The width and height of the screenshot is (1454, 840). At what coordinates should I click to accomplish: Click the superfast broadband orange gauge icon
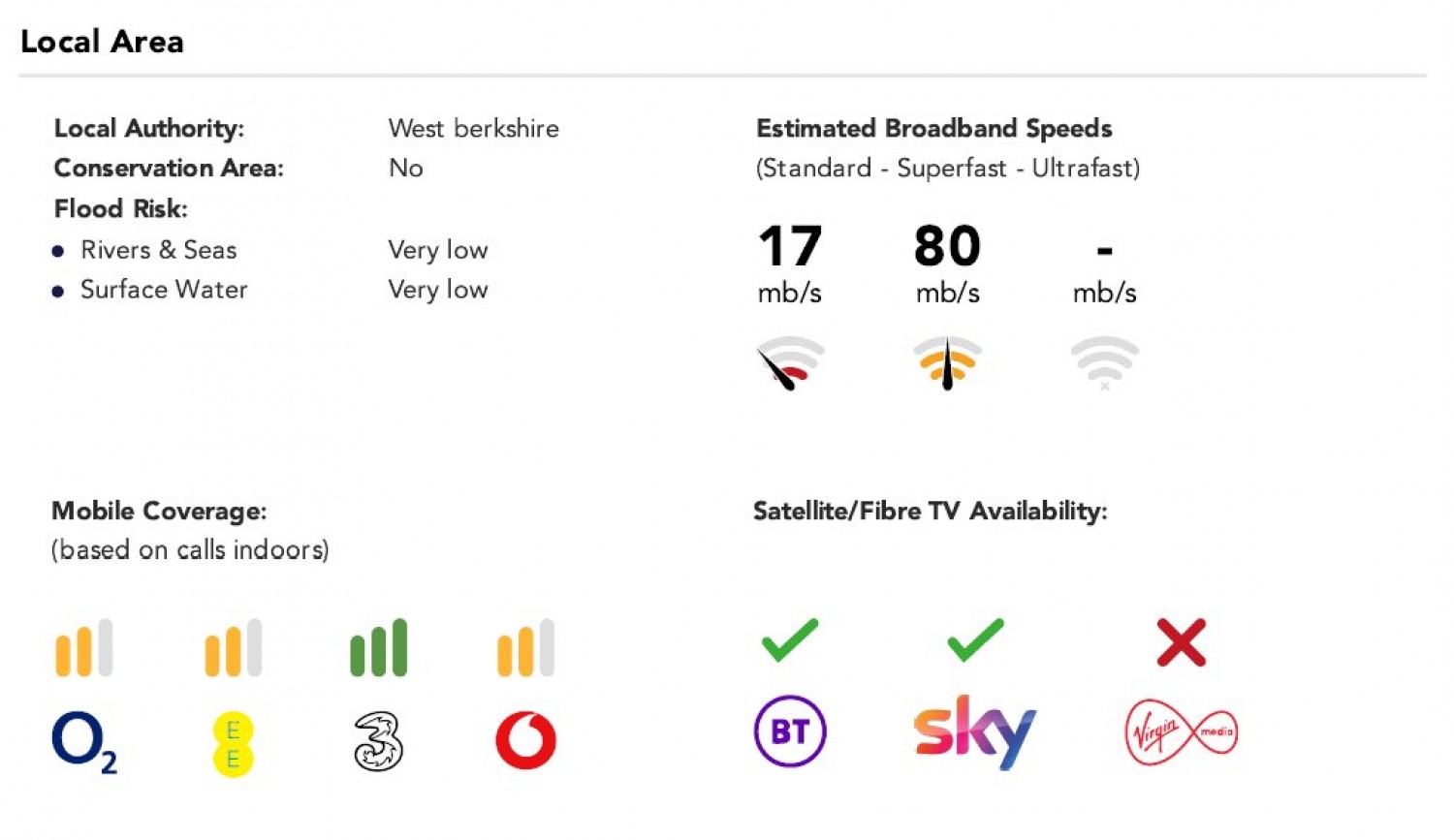tap(947, 363)
